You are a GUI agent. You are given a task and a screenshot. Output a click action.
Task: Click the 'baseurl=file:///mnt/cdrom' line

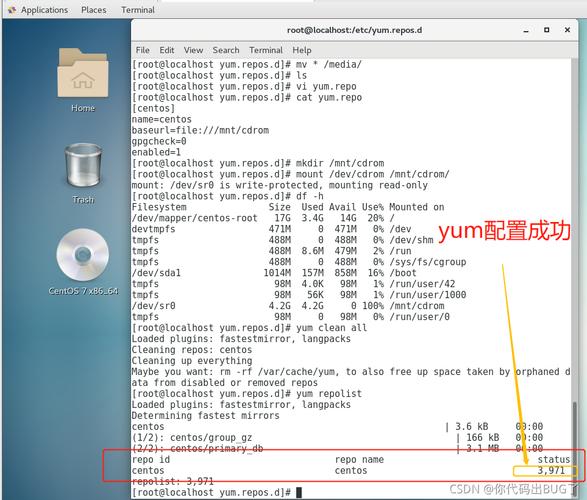tap(200, 131)
